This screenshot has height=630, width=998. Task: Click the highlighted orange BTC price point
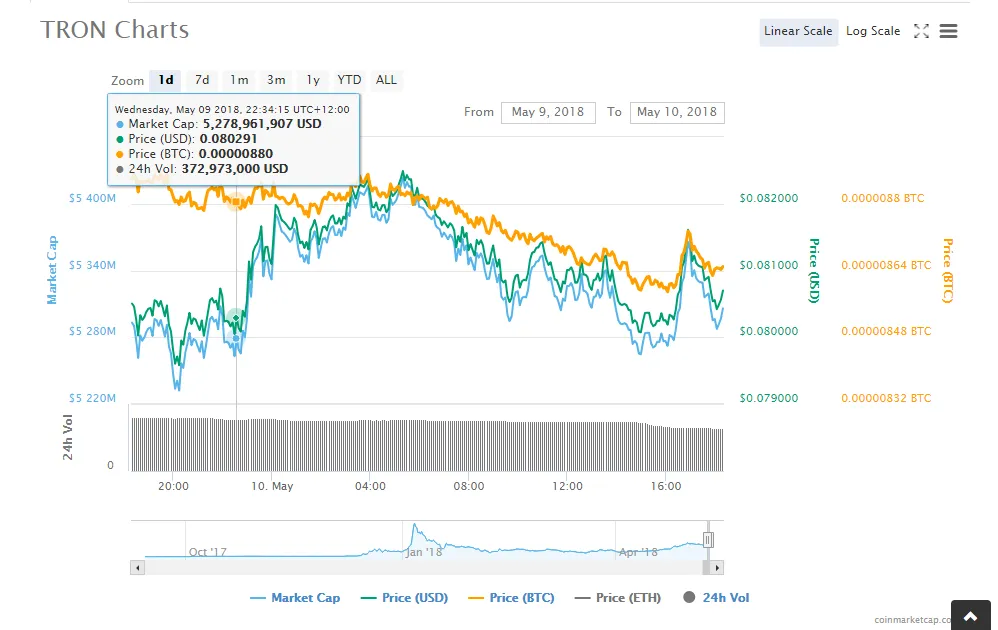(x=236, y=202)
